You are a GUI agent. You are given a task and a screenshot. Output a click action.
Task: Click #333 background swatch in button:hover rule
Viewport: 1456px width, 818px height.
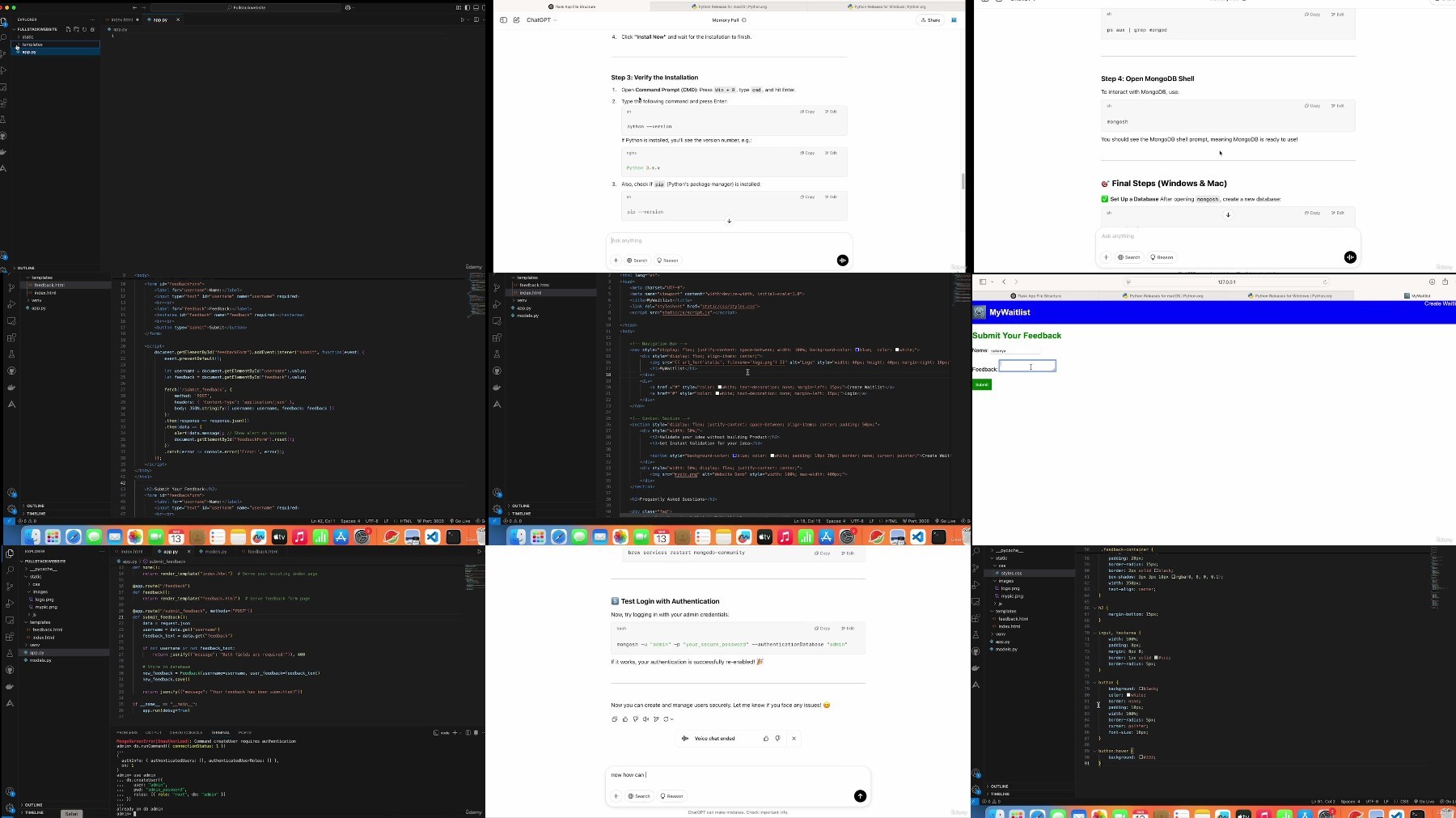click(1141, 757)
